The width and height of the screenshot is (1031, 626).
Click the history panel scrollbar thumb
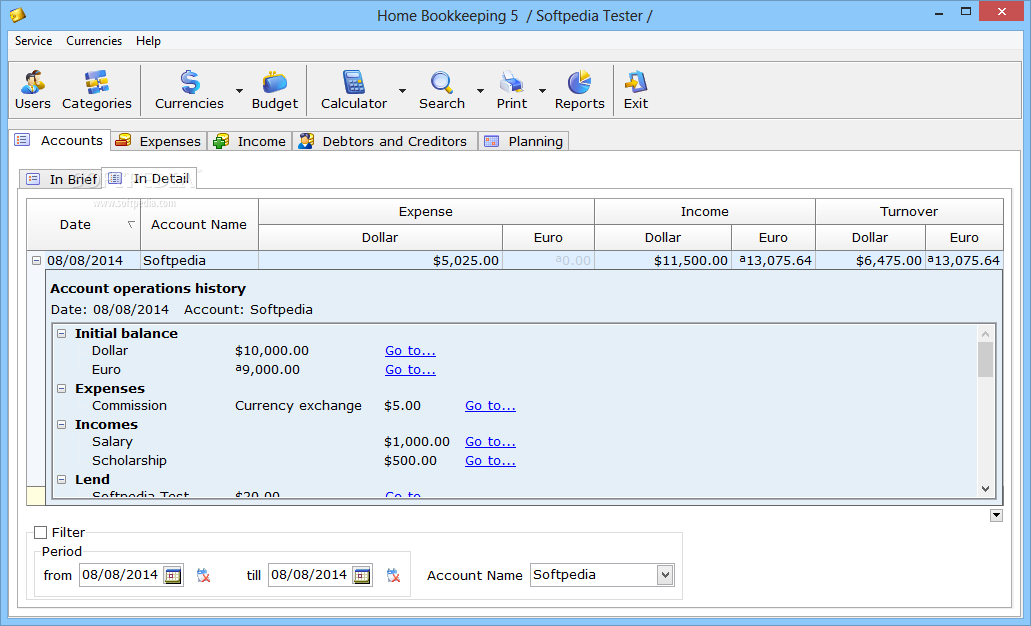985,360
